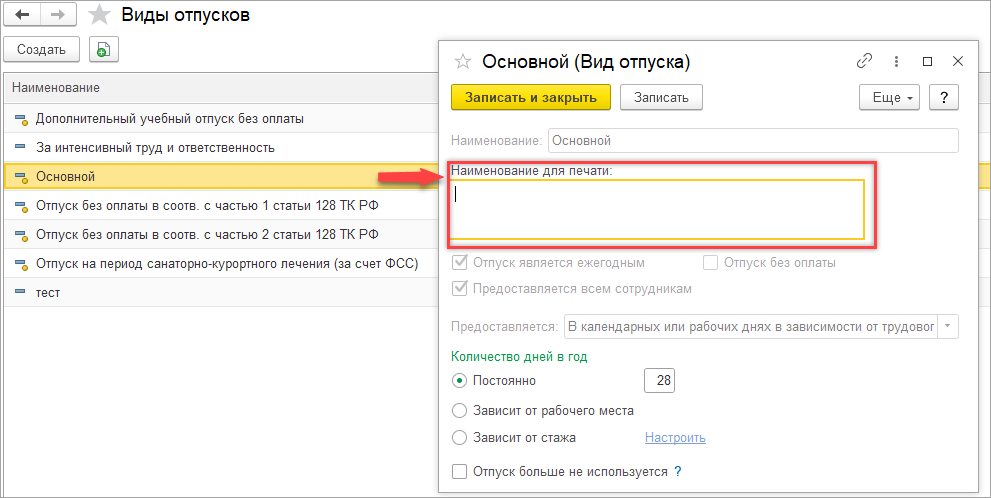The width and height of the screenshot is (991, 498).
Task: Get link to this form icon
Action: click(864, 61)
